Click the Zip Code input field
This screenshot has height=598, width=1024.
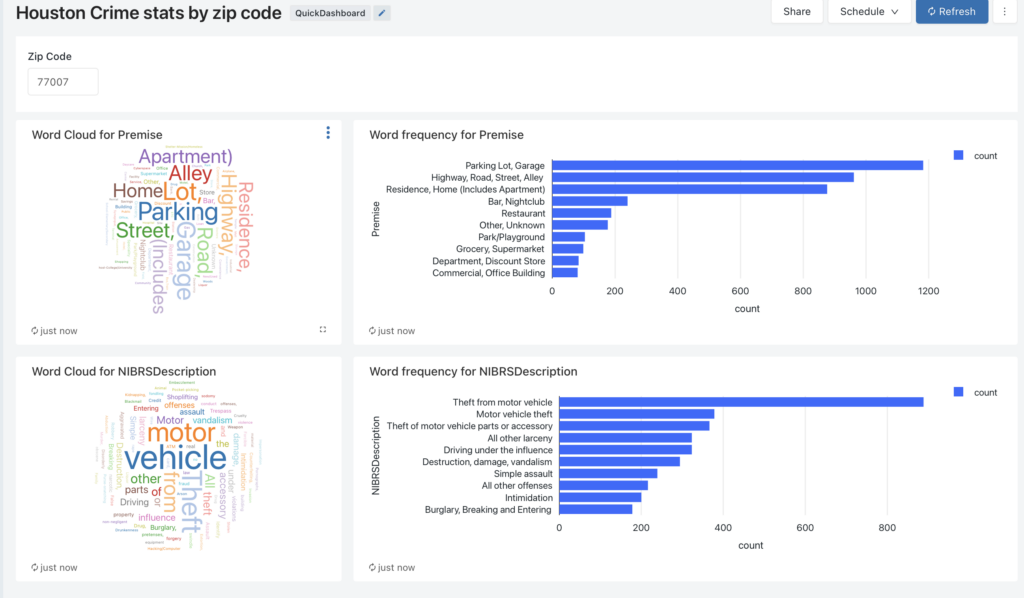tap(63, 82)
